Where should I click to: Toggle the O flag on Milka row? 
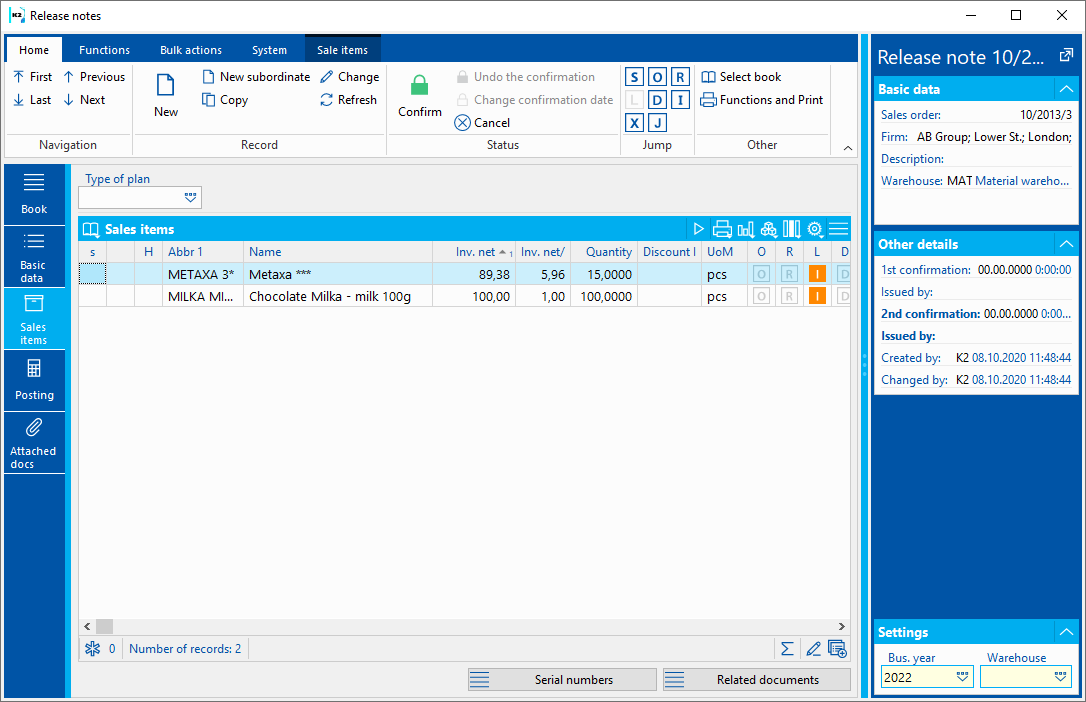[x=761, y=296]
